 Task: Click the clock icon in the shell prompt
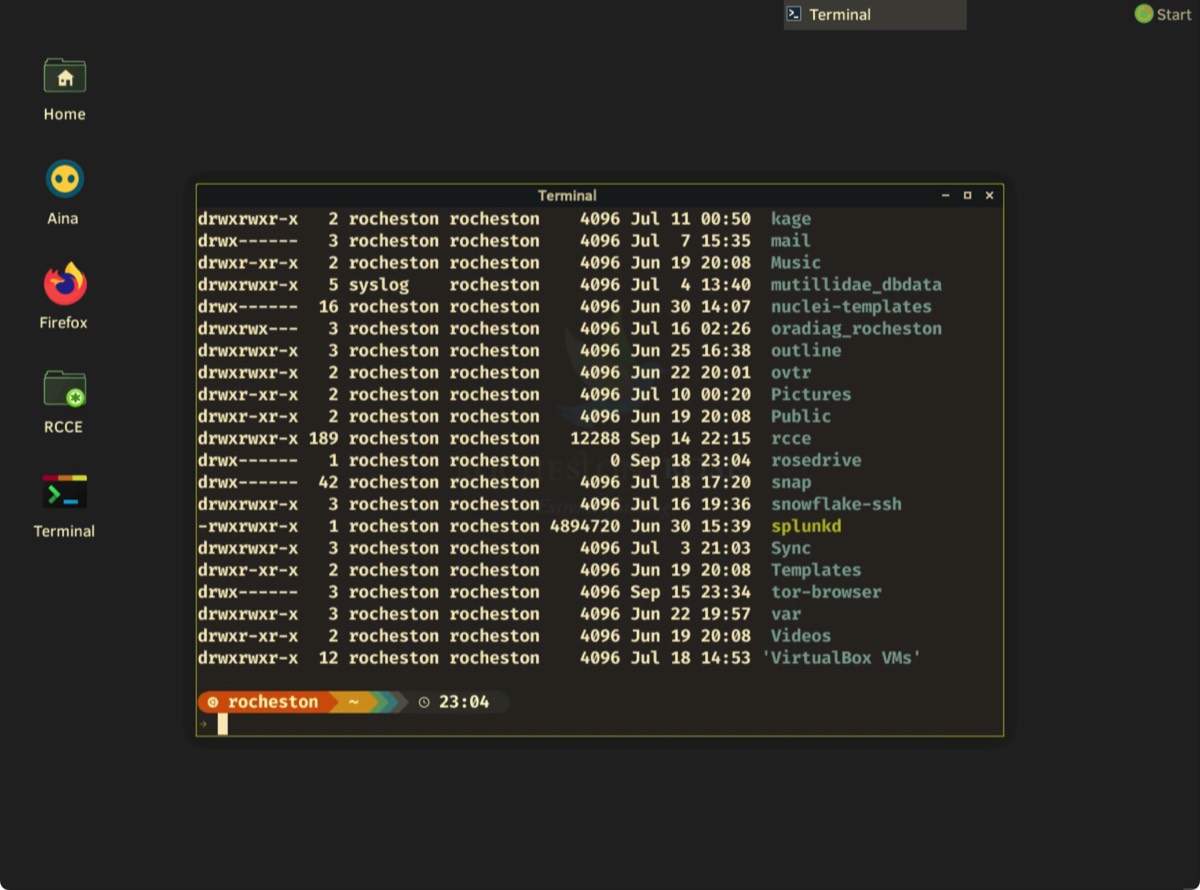(x=424, y=702)
